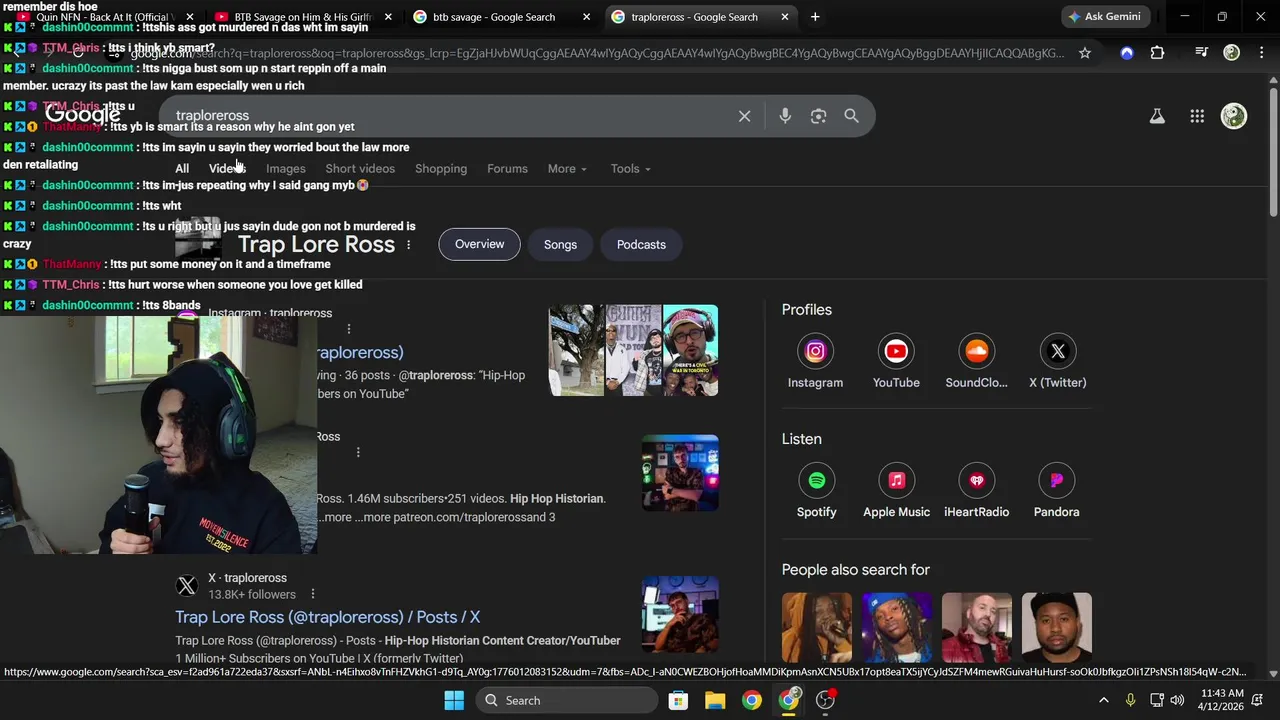
Task: Select the All results filter
Action: coord(182,169)
